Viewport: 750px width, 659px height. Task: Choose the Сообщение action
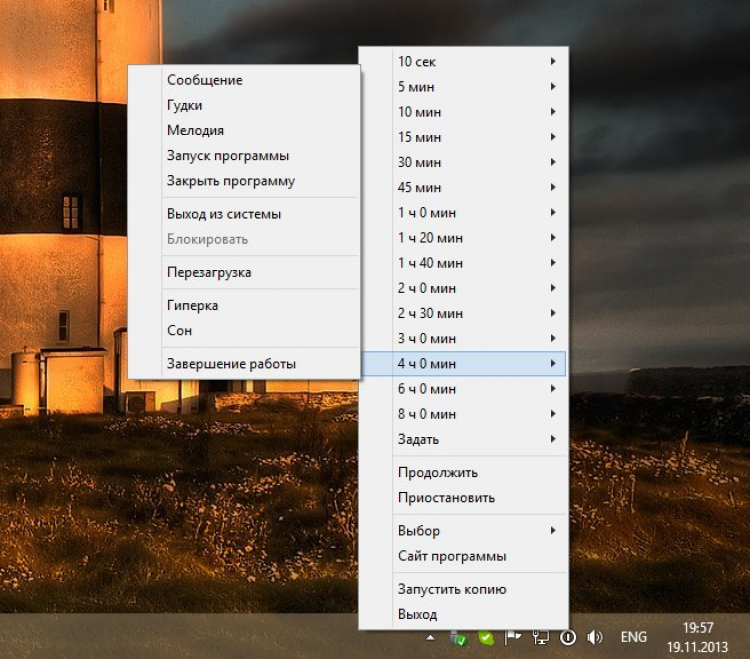[x=244, y=80]
